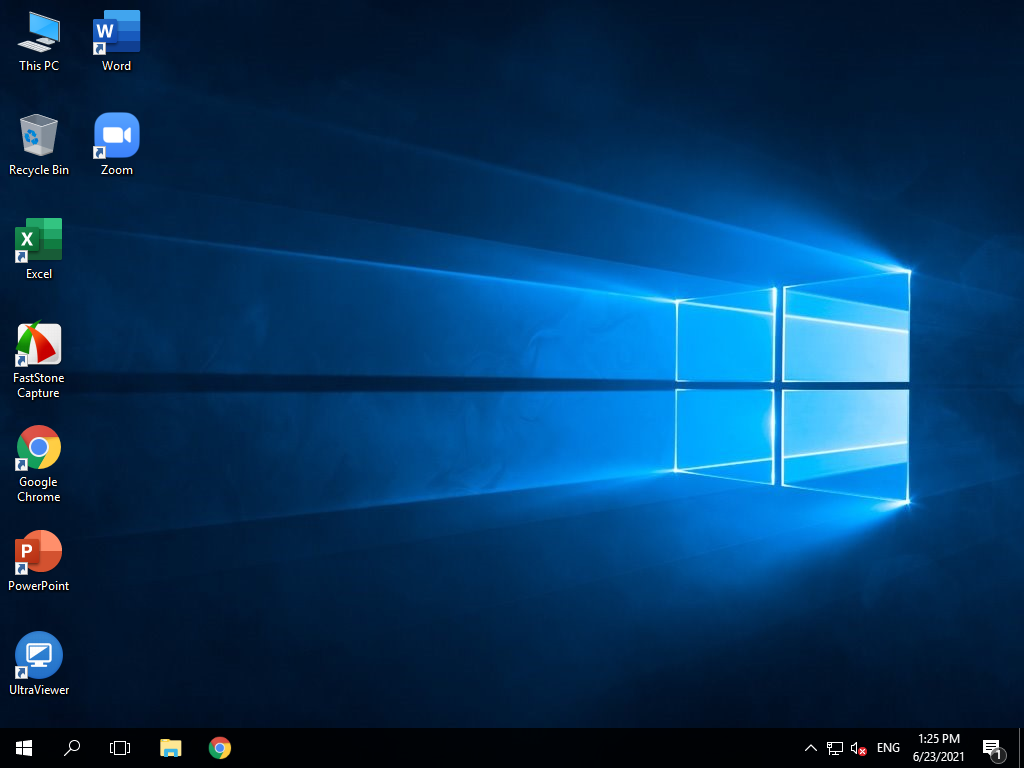Open the clock and date flyout
Image resolution: width=1024 pixels, height=768 pixels.
(938, 748)
